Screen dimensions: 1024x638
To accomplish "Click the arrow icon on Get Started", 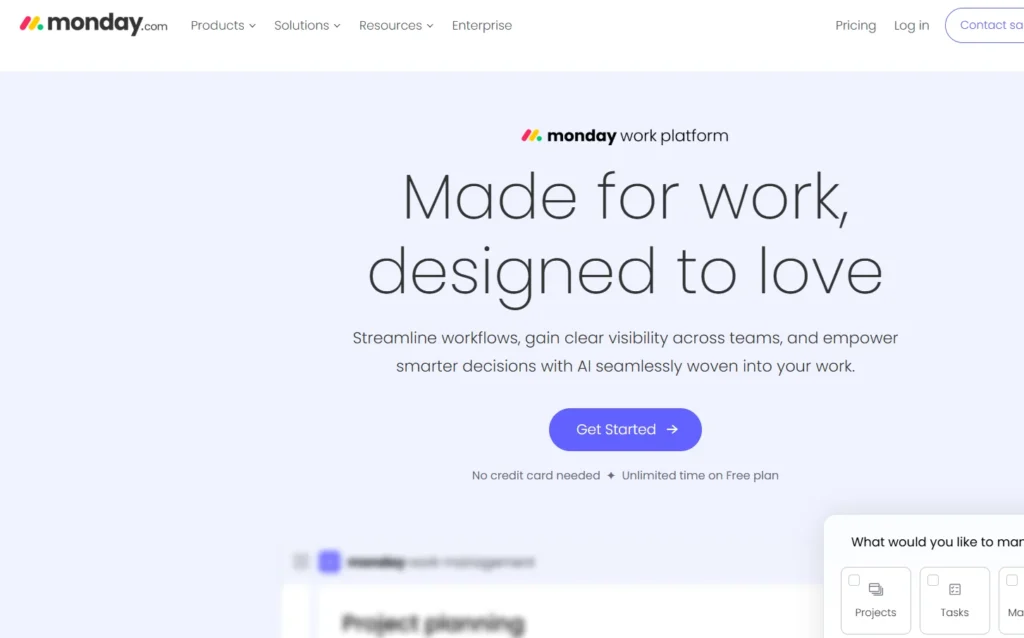I will (x=672, y=430).
